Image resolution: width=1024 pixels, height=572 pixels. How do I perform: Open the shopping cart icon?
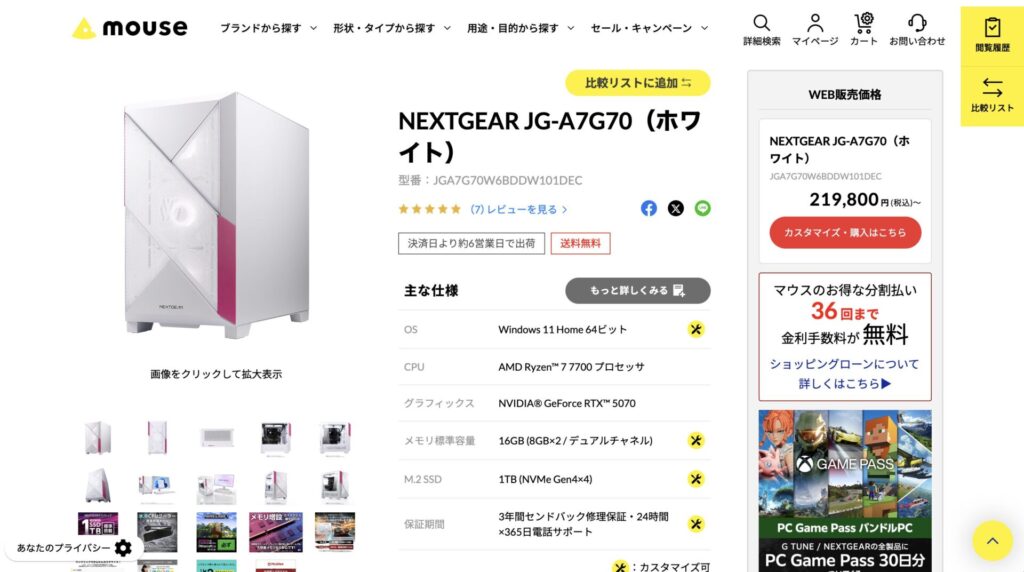pos(864,23)
